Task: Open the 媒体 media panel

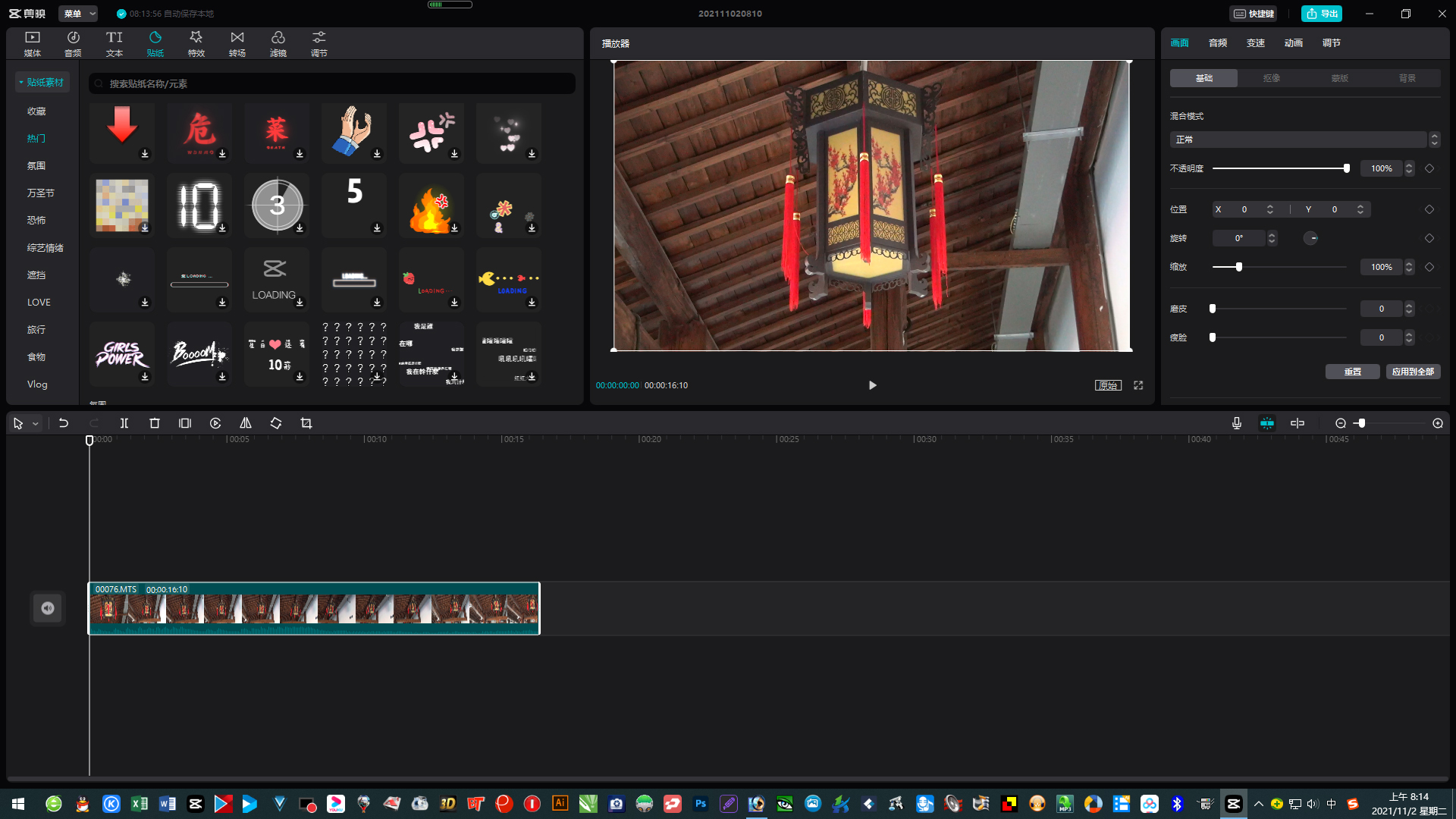Action: coord(33,44)
